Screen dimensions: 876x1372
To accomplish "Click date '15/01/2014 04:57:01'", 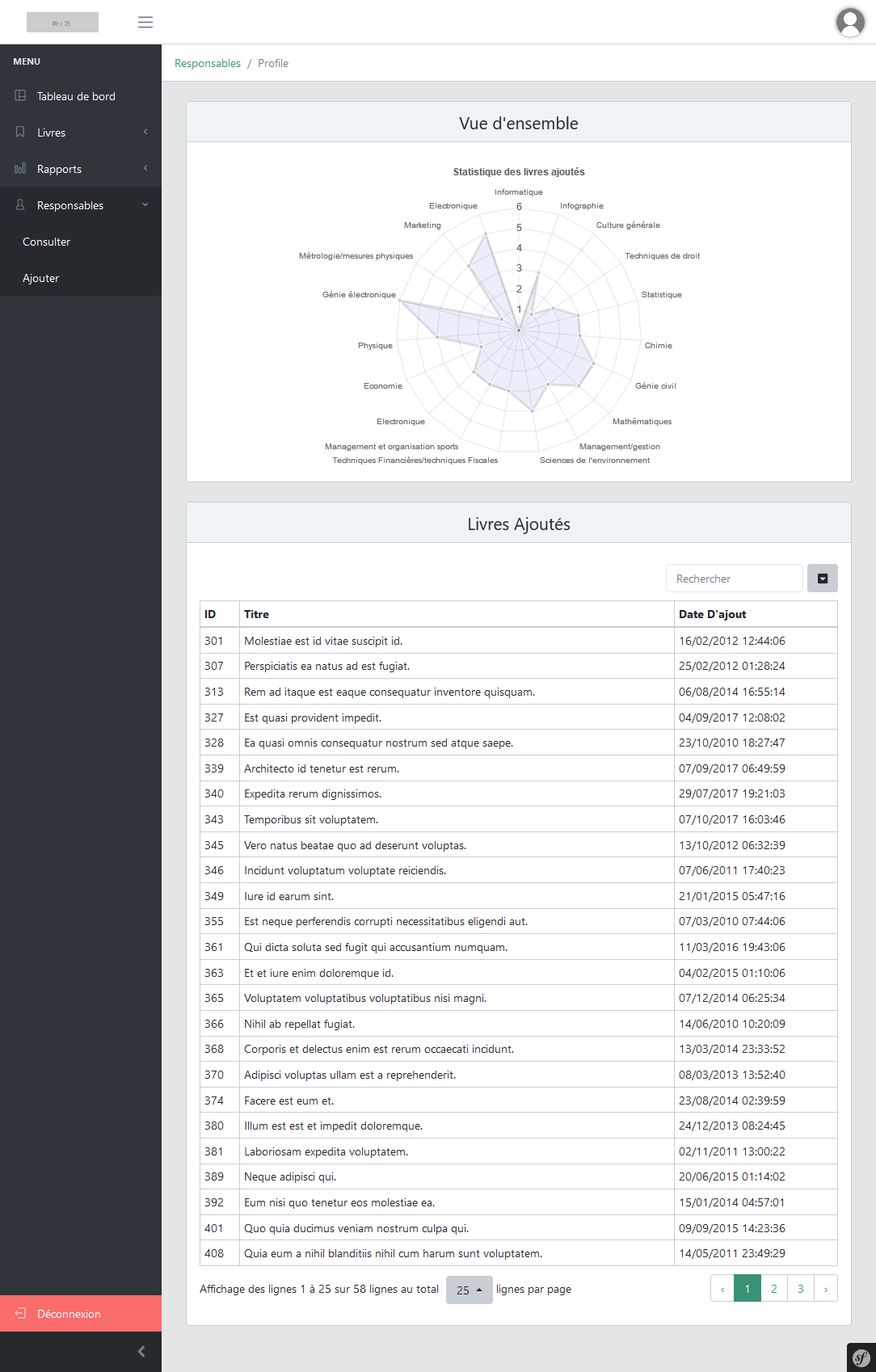I will 732,1202.
